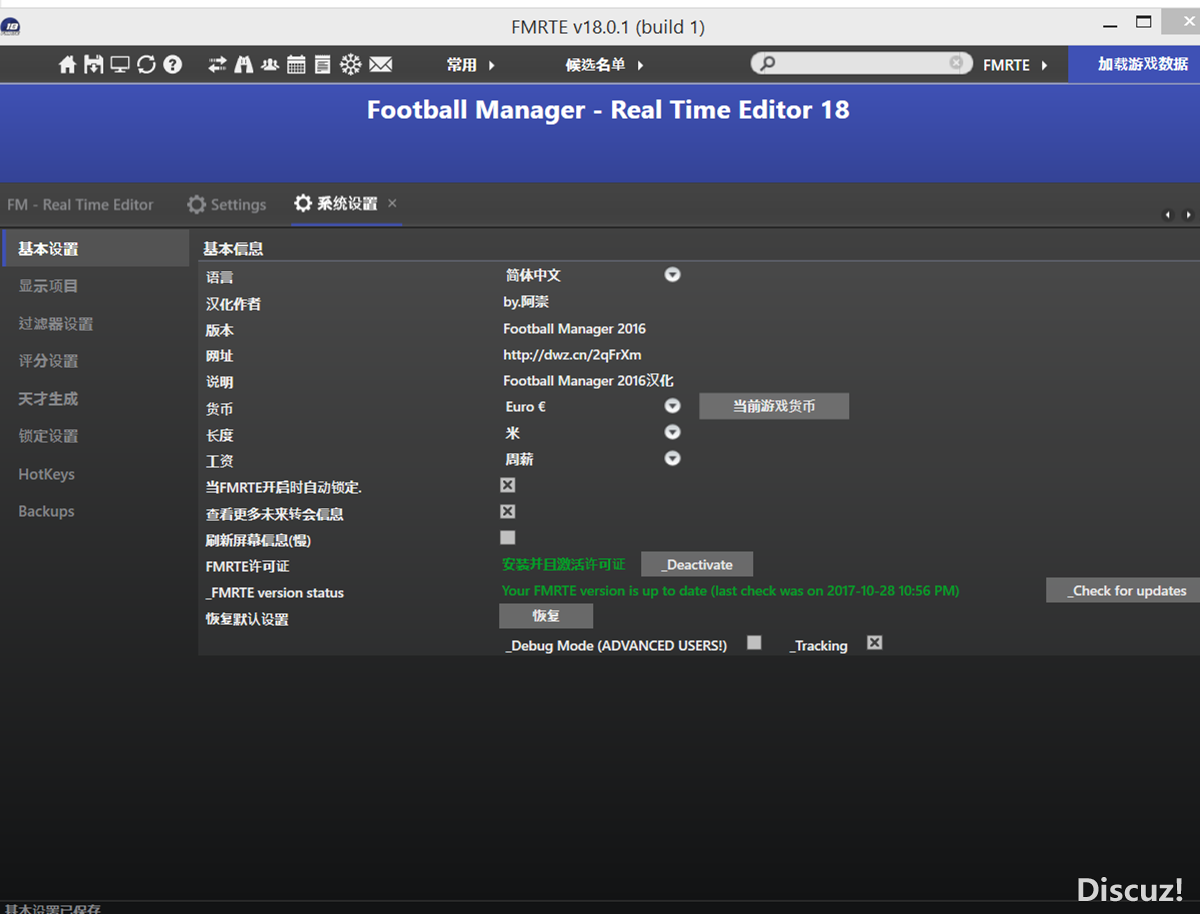Viewport: 1200px width, 914px height.
Task: Click the _Deactivate license button
Action: 697,564
